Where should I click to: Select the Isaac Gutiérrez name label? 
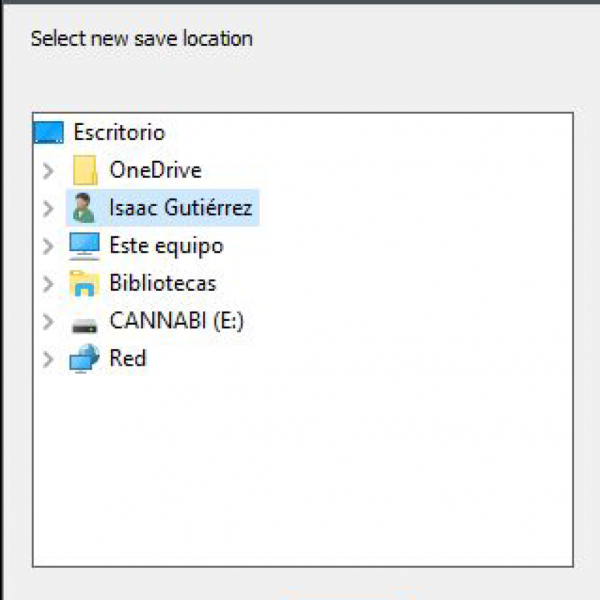(x=181, y=208)
